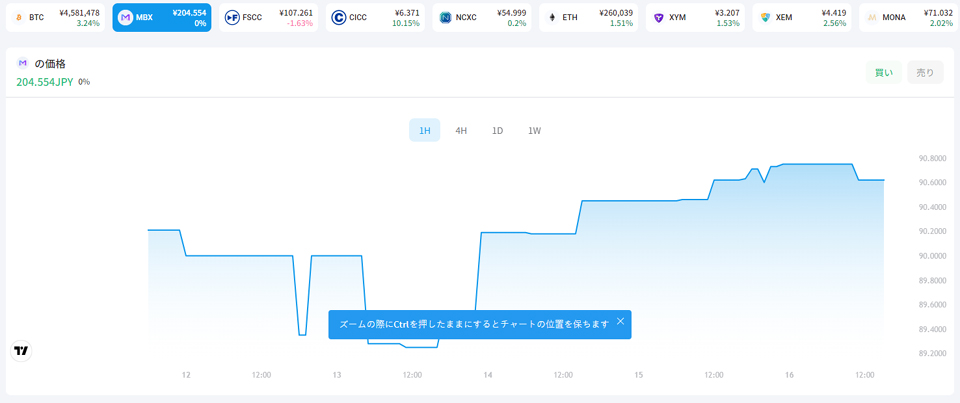Open the TradingView logo icon
The image size is (960, 403).
[21, 351]
